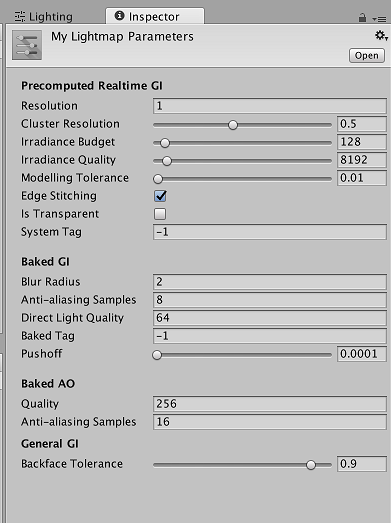The height and width of the screenshot is (523, 391).
Task: Disable the Edge Stitching checkbox
Action: pos(160,196)
